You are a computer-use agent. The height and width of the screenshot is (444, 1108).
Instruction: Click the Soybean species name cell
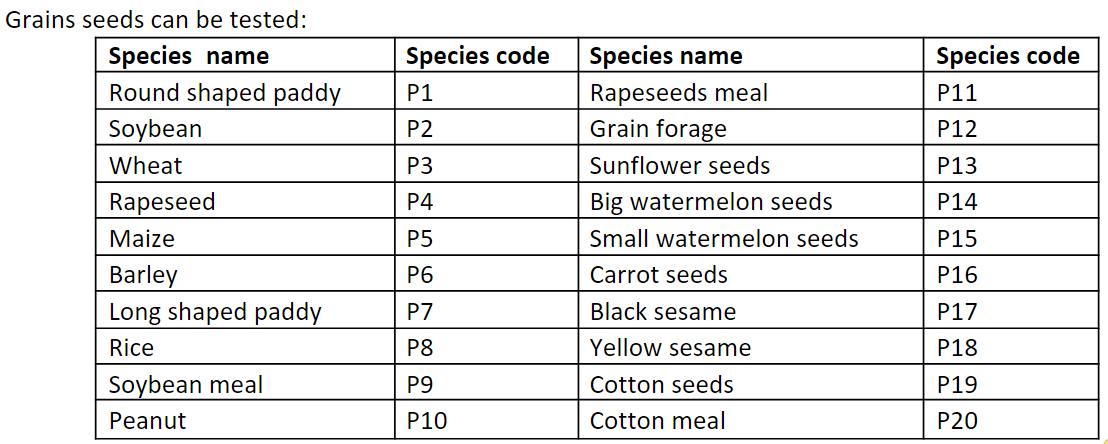246,129
